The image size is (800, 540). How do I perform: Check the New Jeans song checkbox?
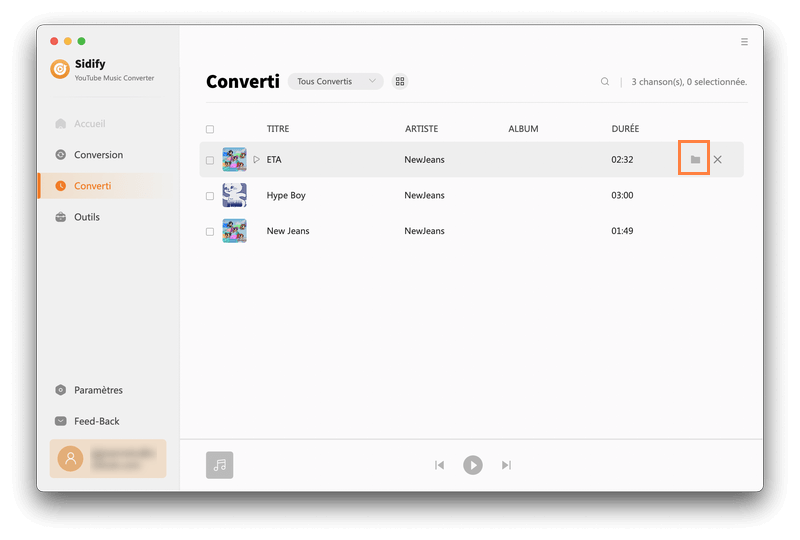click(x=210, y=231)
